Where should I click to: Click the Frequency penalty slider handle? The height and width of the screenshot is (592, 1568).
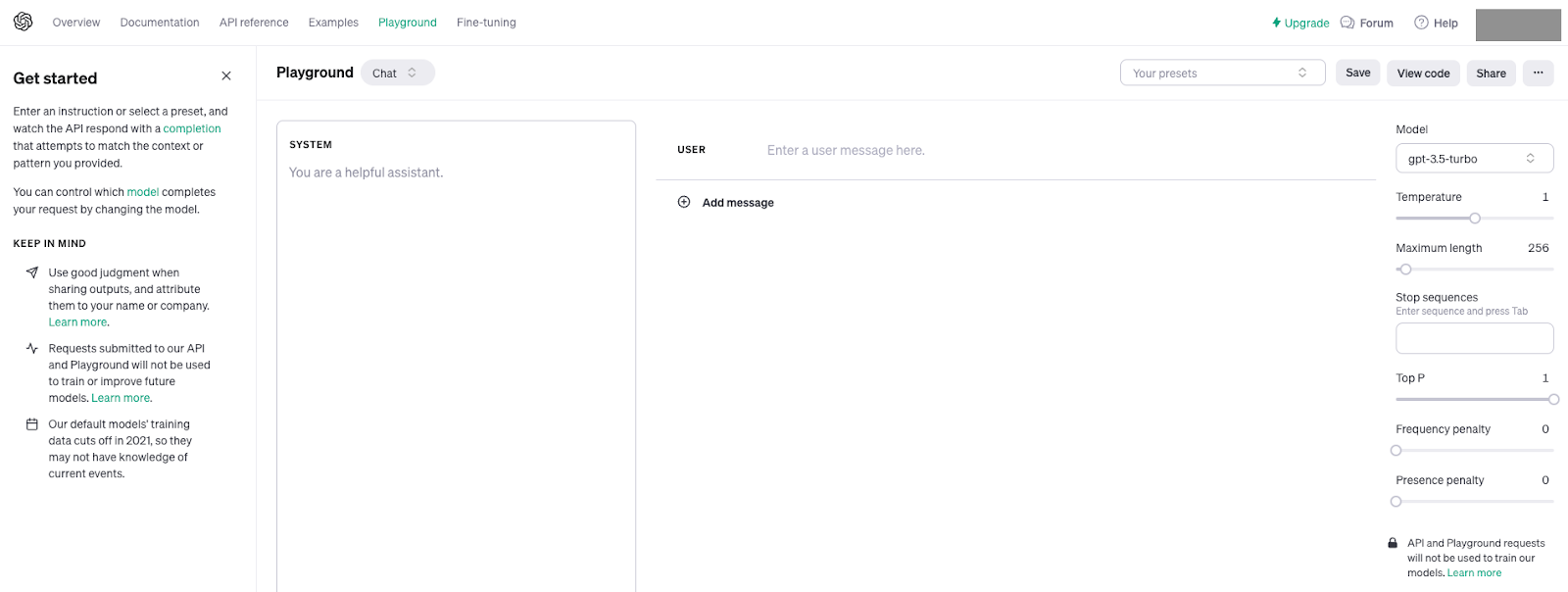tap(1396, 450)
